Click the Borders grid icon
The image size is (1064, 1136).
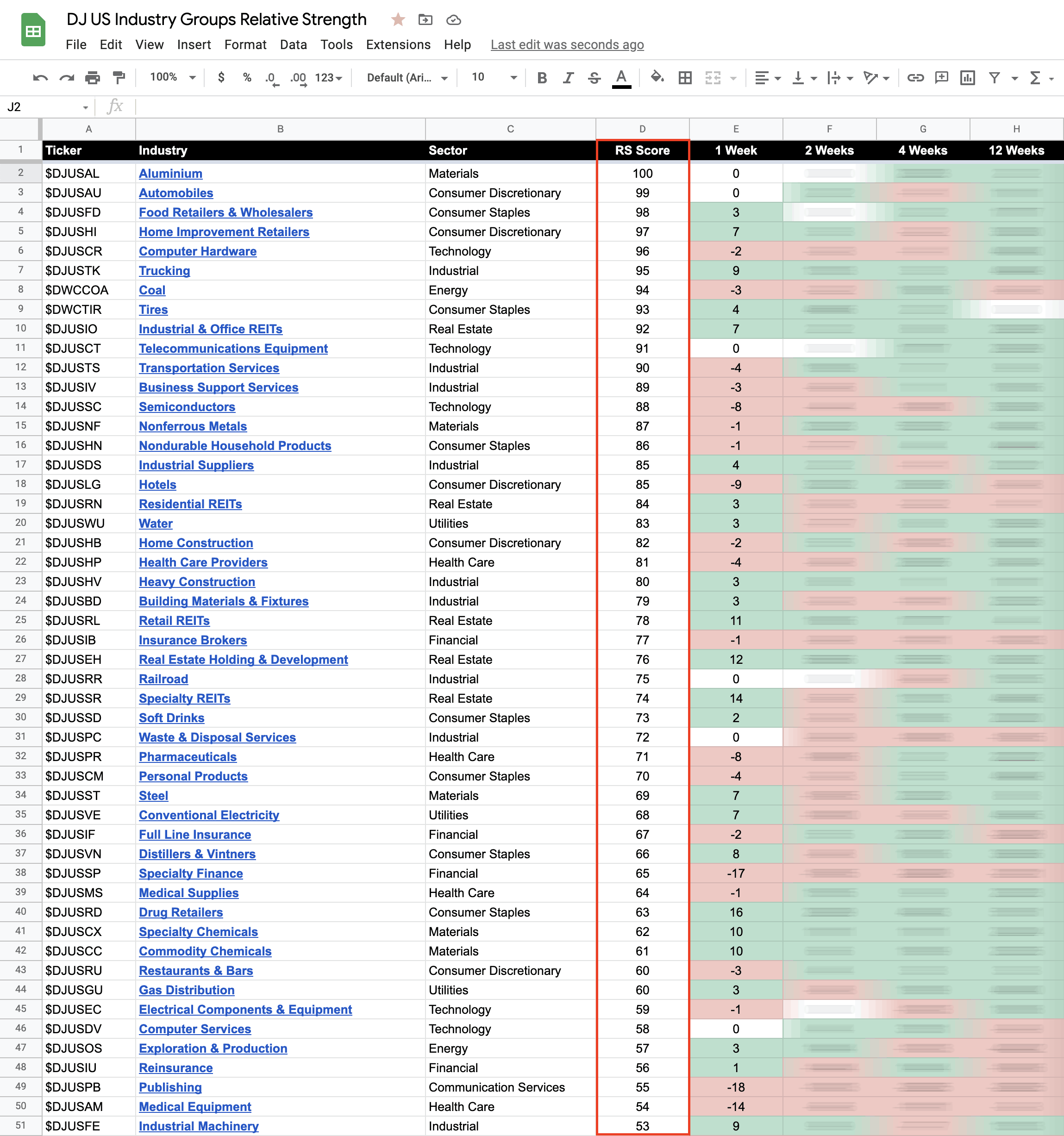[685, 78]
